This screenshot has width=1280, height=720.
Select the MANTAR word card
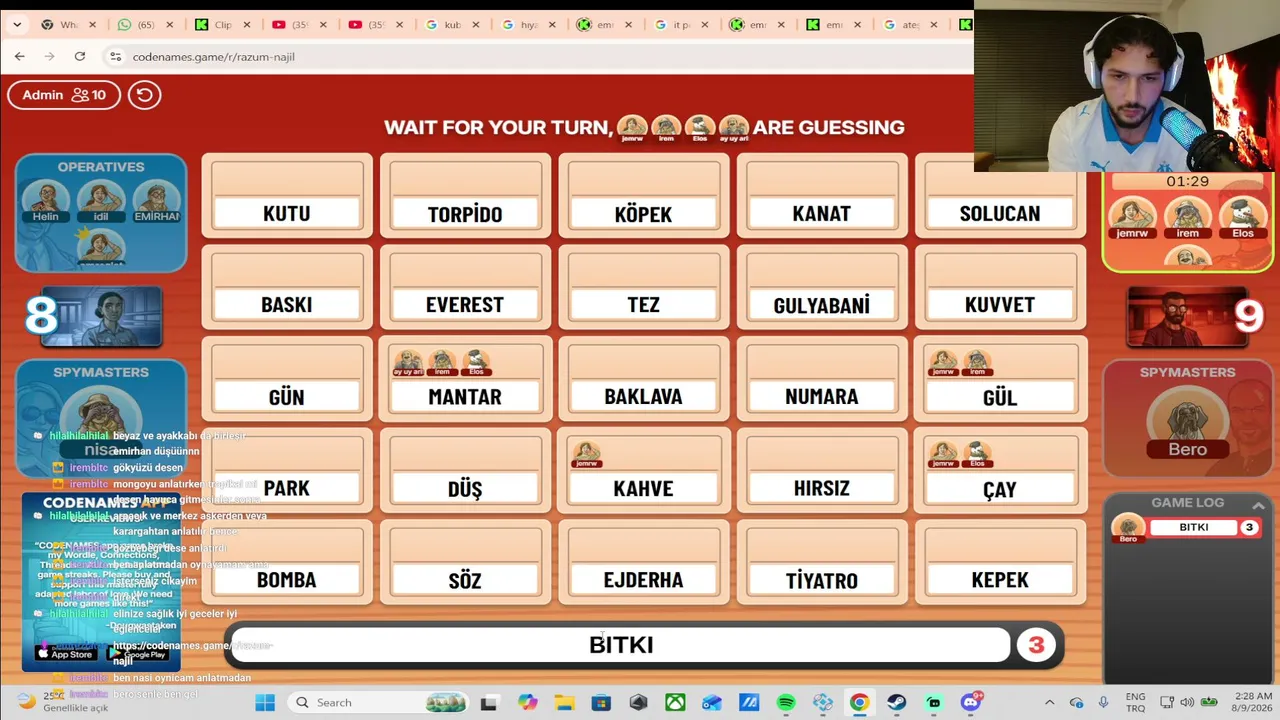[x=465, y=380]
